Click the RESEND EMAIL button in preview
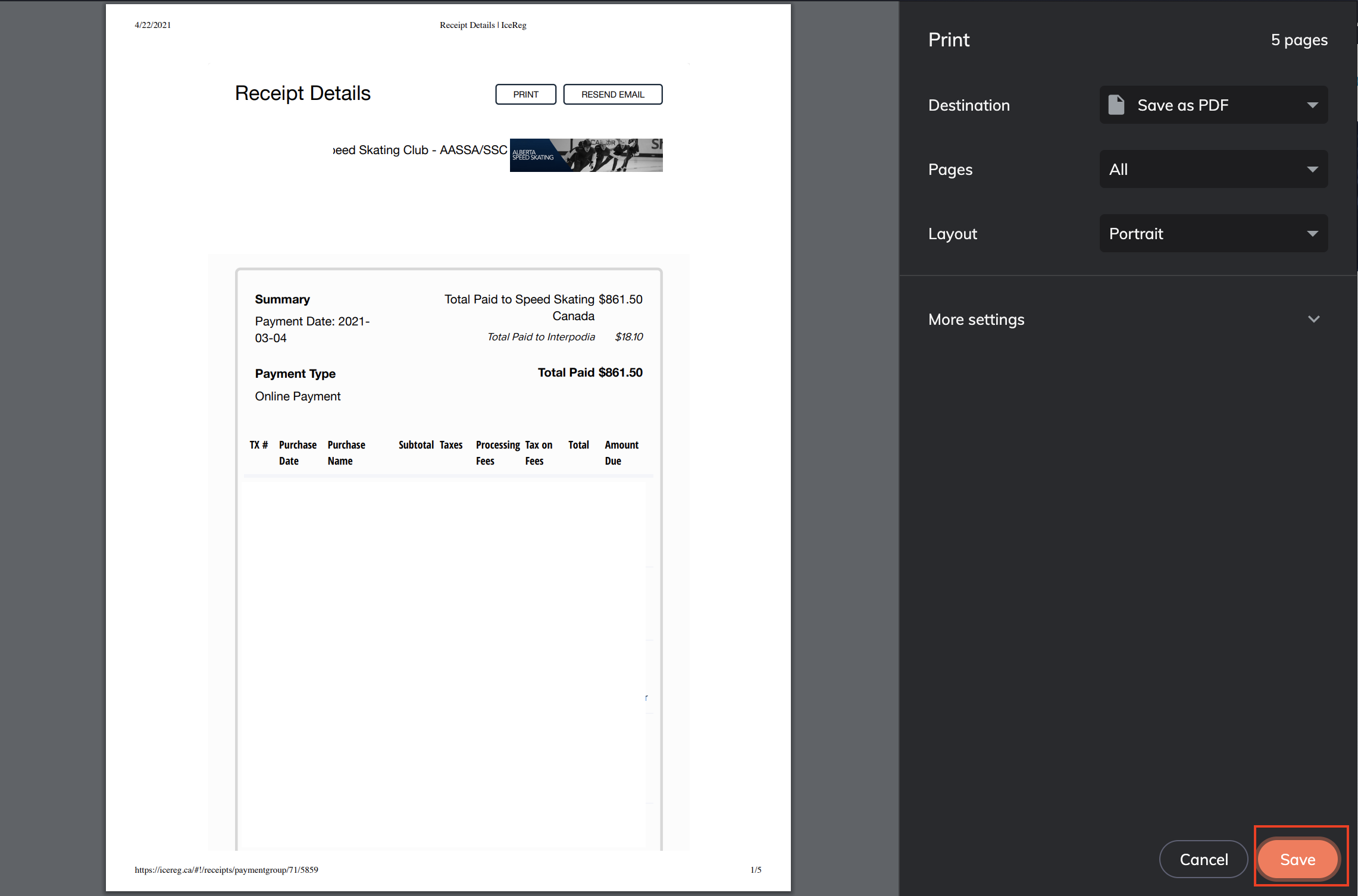Screen dimensions: 1358x896 click(612, 95)
